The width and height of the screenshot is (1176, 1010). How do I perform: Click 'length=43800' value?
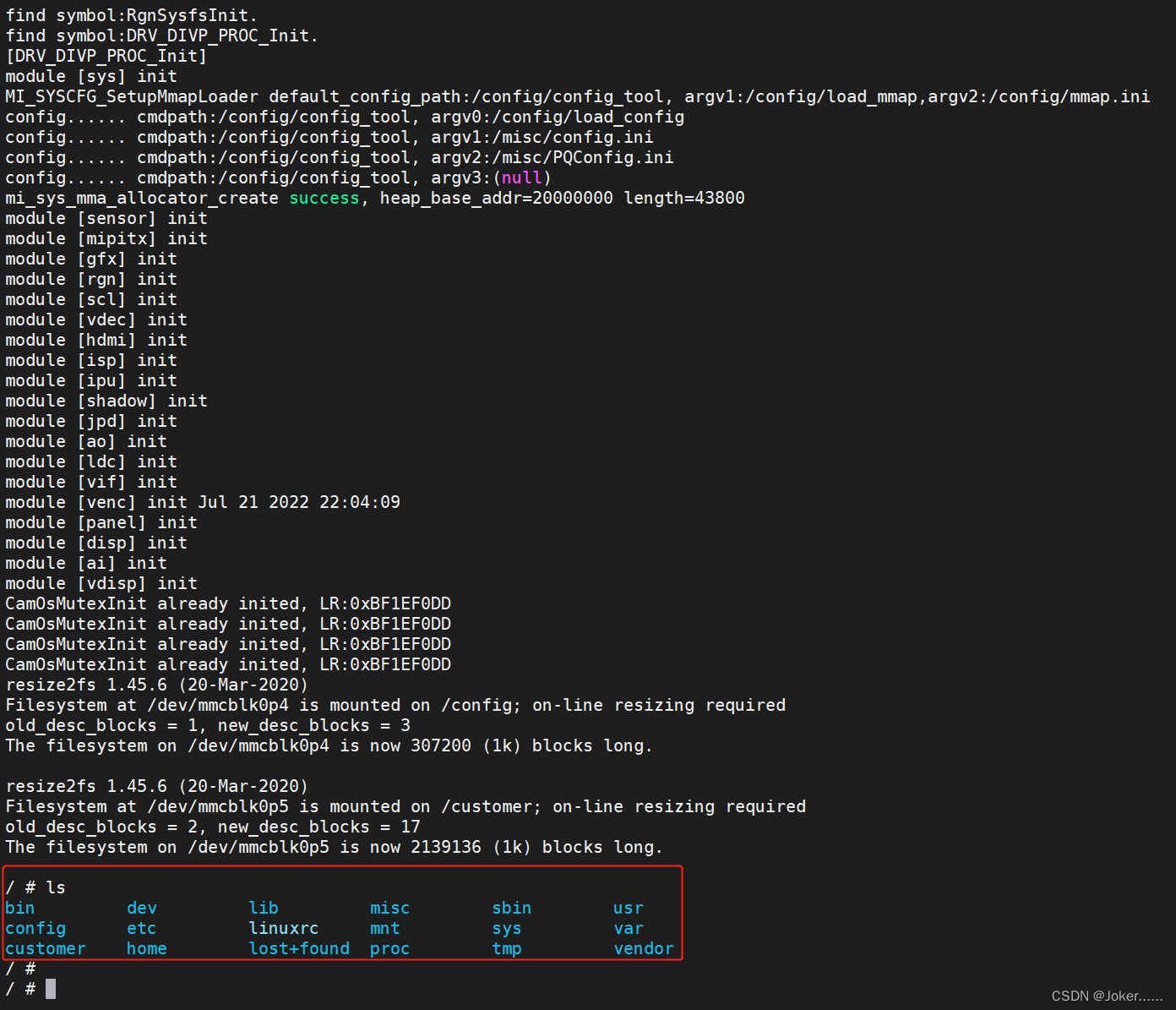pyautogui.click(x=684, y=198)
